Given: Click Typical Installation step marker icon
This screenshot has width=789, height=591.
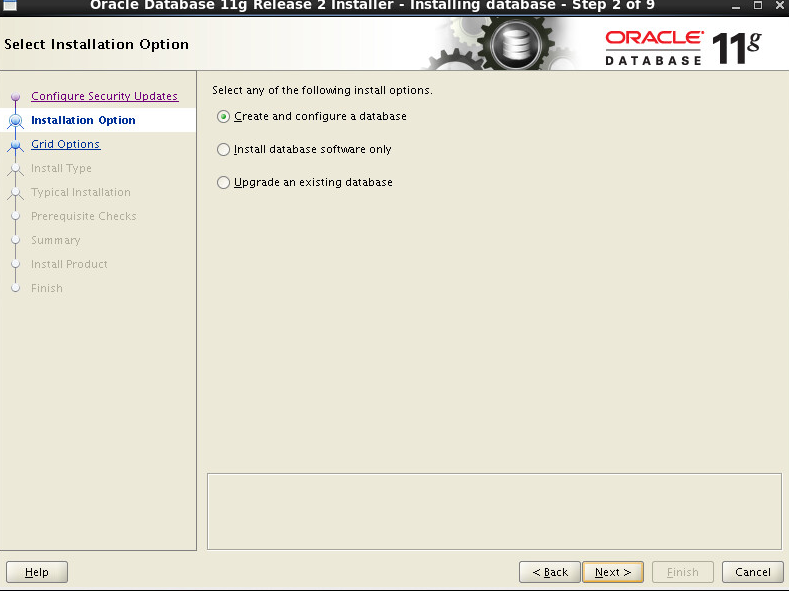Looking at the screenshot, I should [x=16, y=193].
